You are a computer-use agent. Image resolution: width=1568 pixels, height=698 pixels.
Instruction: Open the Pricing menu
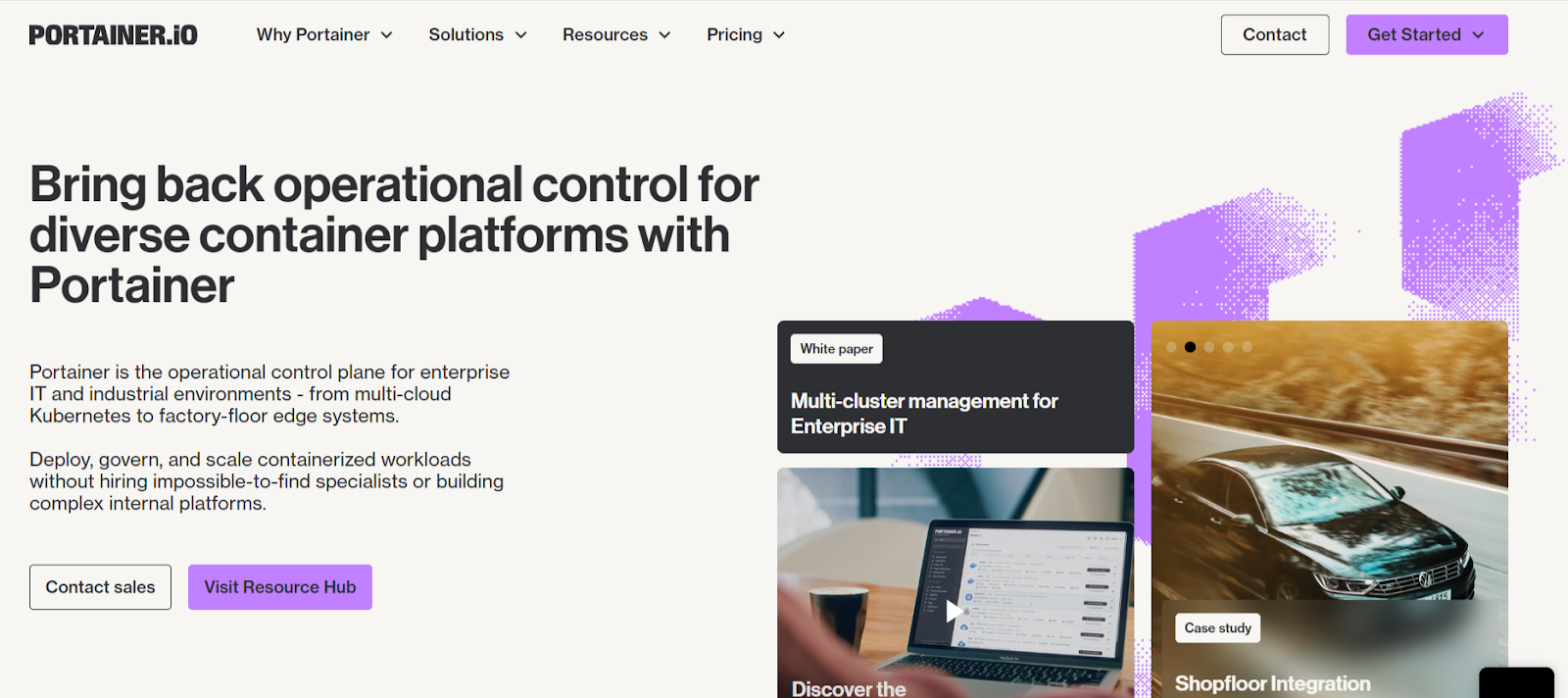(x=746, y=34)
